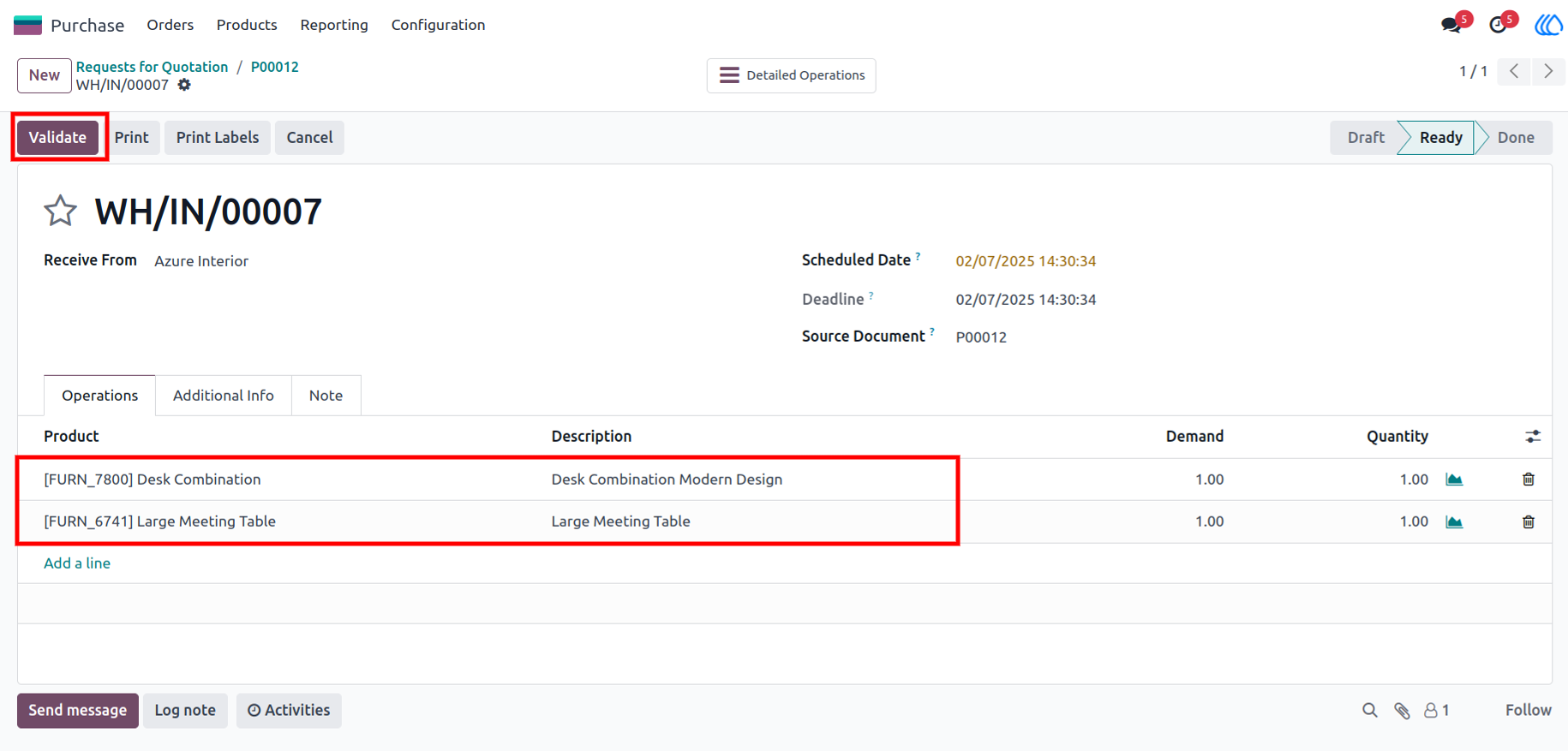Open the forecast chart for Large Meeting Table
The width and height of the screenshot is (1568, 751).
pos(1454,522)
